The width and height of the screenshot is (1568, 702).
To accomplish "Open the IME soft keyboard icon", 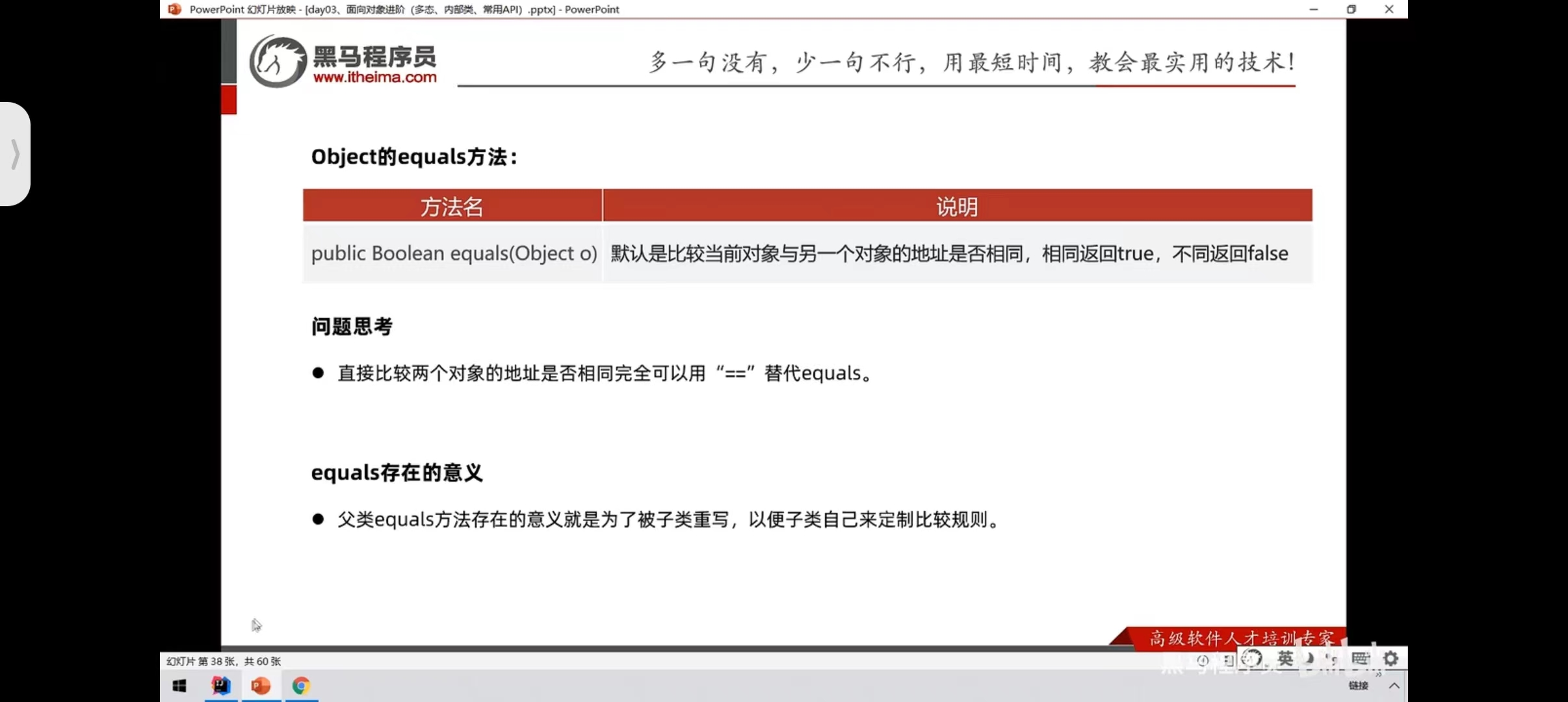I will (x=1360, y=658).
